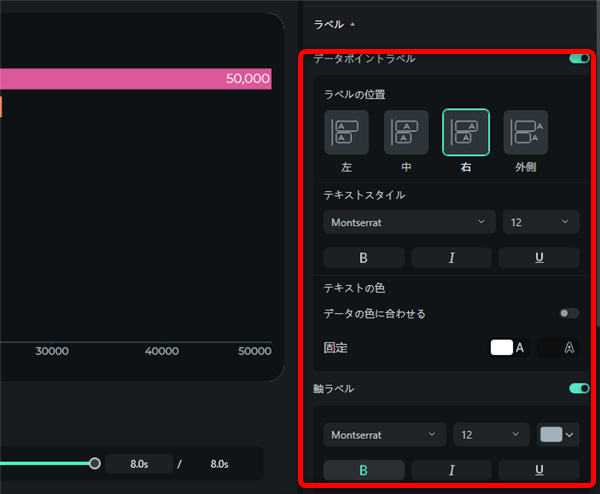Open axis label Montserrat font dropdown
Screen dimensions: 600x494
point(385,435)
